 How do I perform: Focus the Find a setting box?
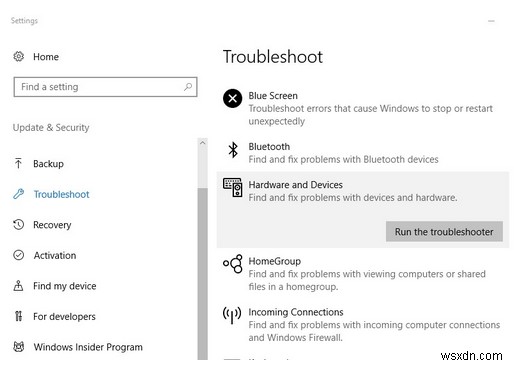(x=105, y=87)
